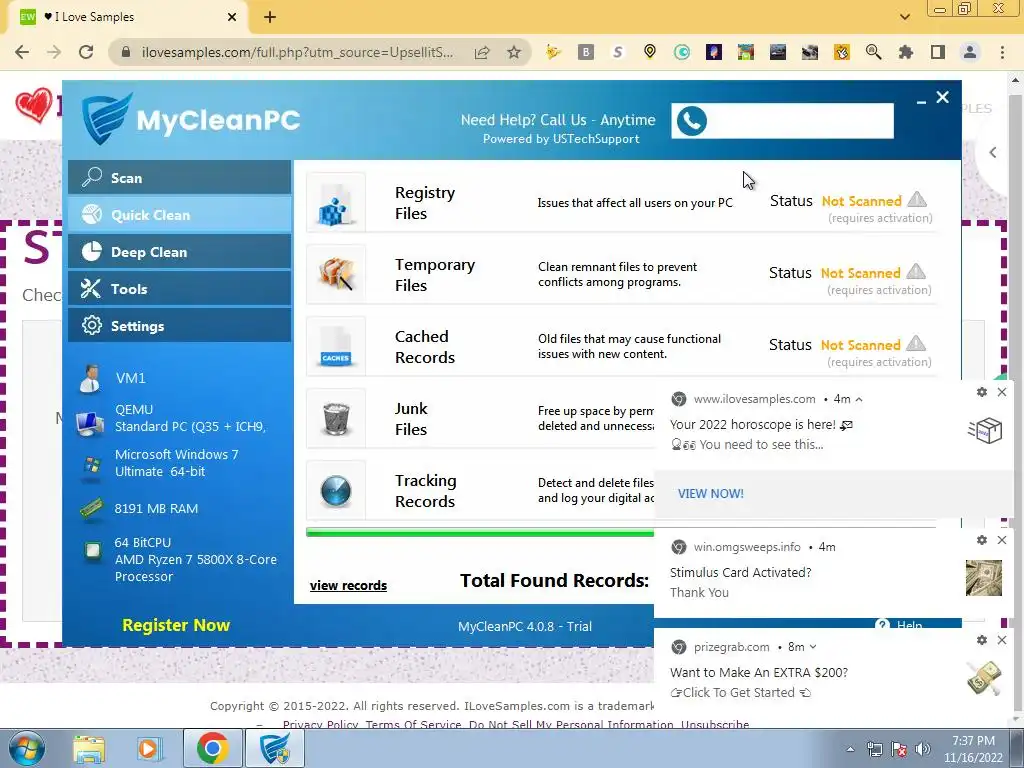Open a new Chrome tab
This screenshot has width=1024, height=768.
[x=270, y=17]
